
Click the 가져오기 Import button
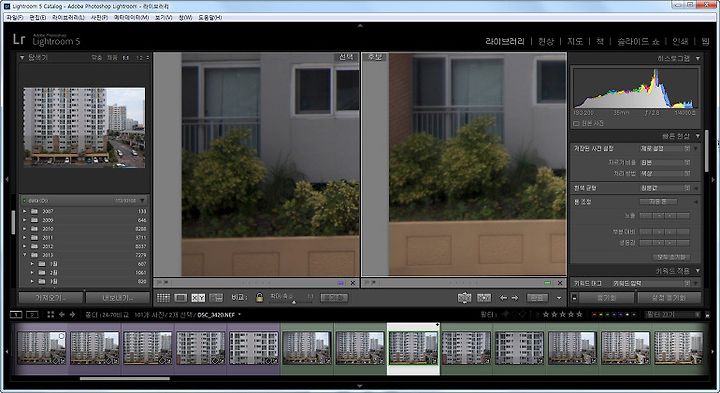pyautogui.click(x=51, y=298)
